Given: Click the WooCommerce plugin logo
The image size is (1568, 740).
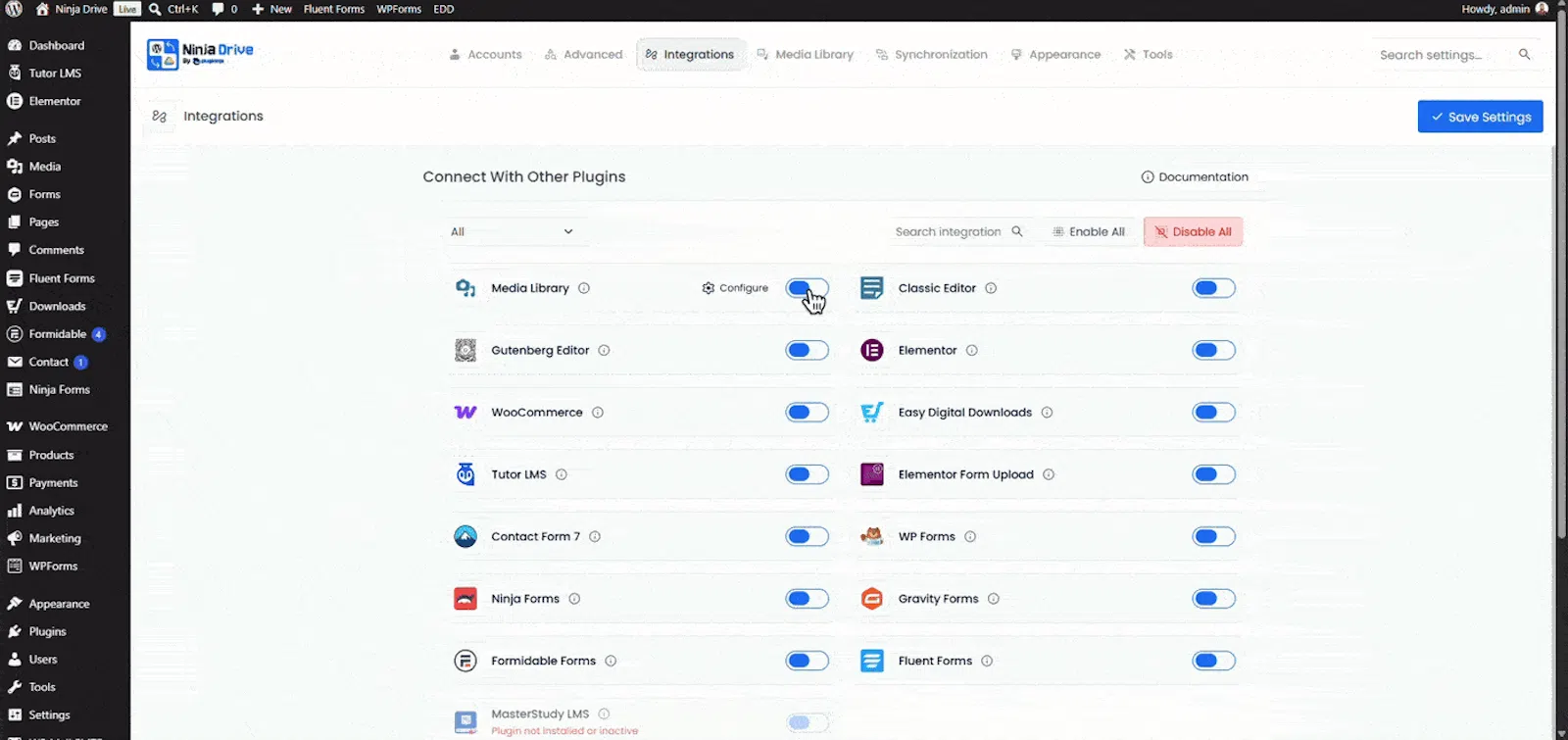Looking at the screenshot, I should (x=465, y=413).
